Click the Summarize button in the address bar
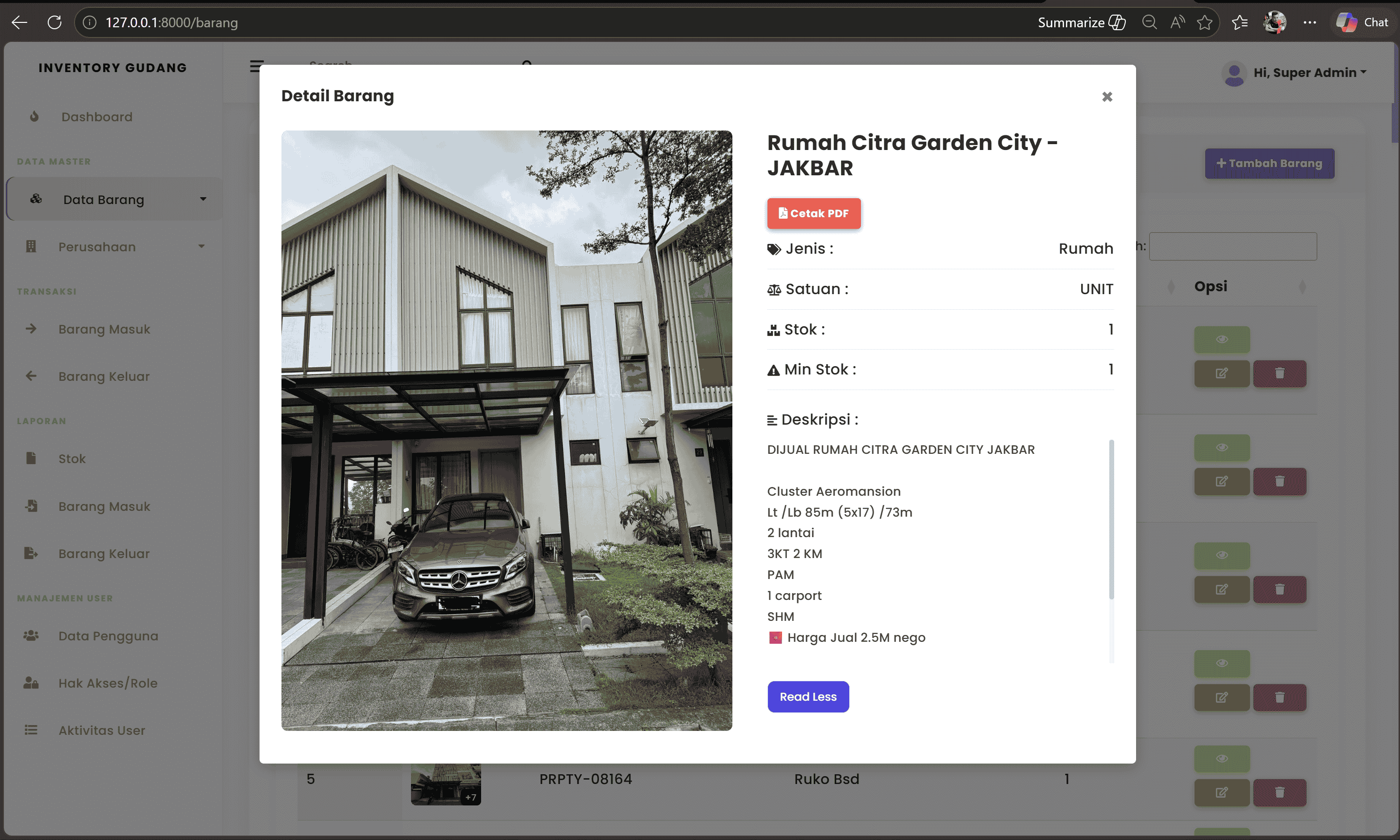 click(1082, 22)
